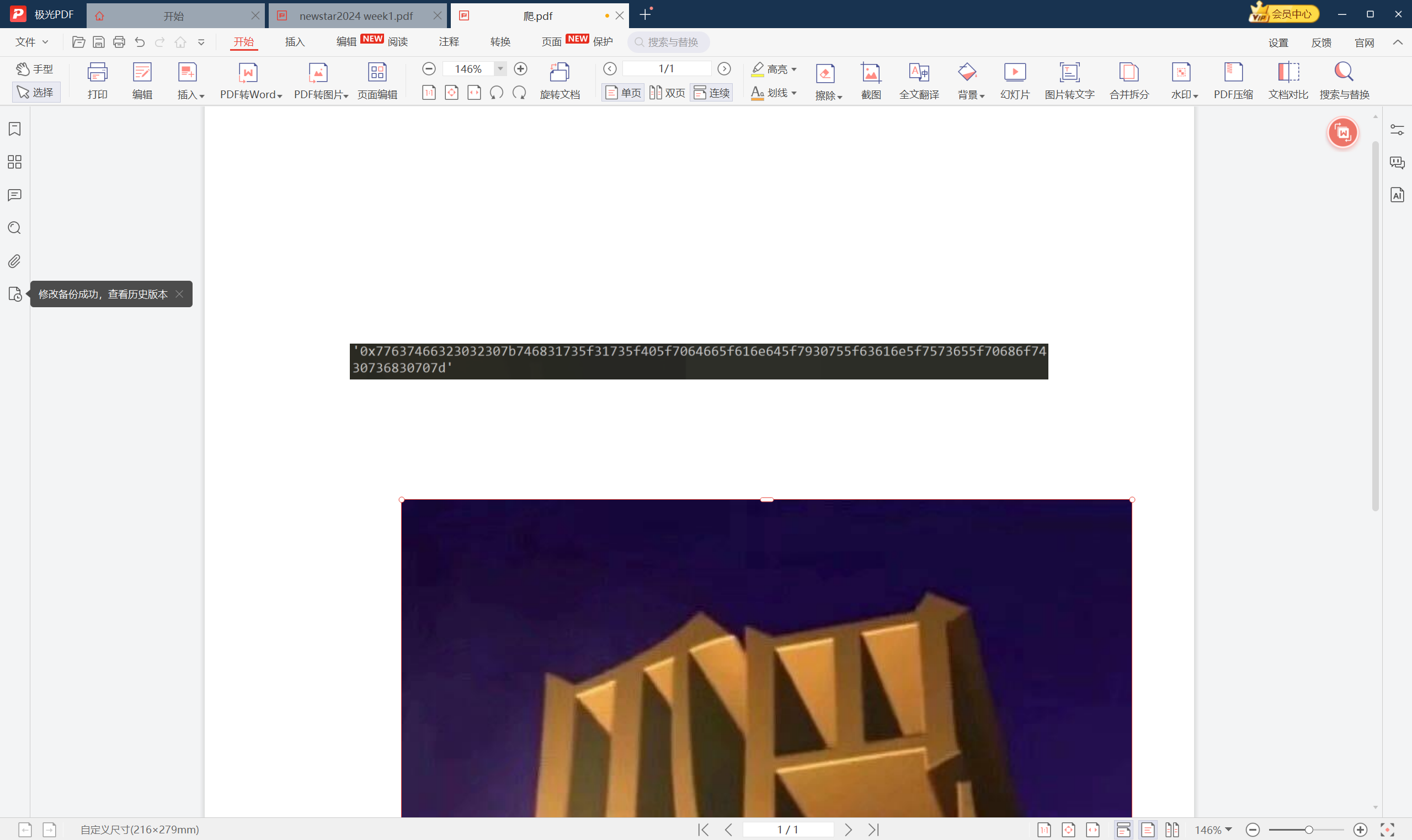Expand PDF转Word dropdown arrow
Image resolution: width=1412 pixels, height=840 pixels.
279,95
